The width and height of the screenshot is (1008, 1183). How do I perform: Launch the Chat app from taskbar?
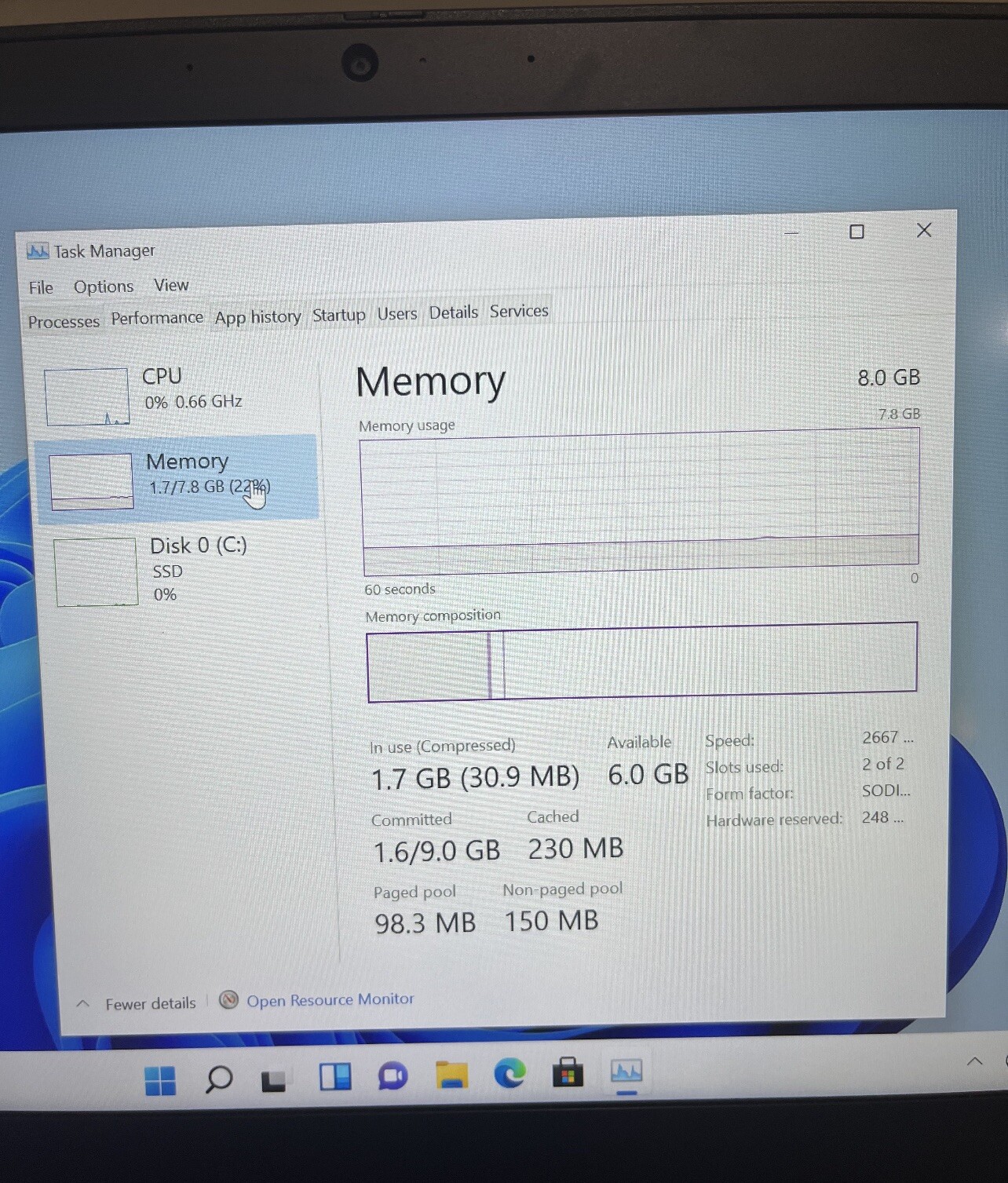pyautogui.click(x=393, y=1075)
